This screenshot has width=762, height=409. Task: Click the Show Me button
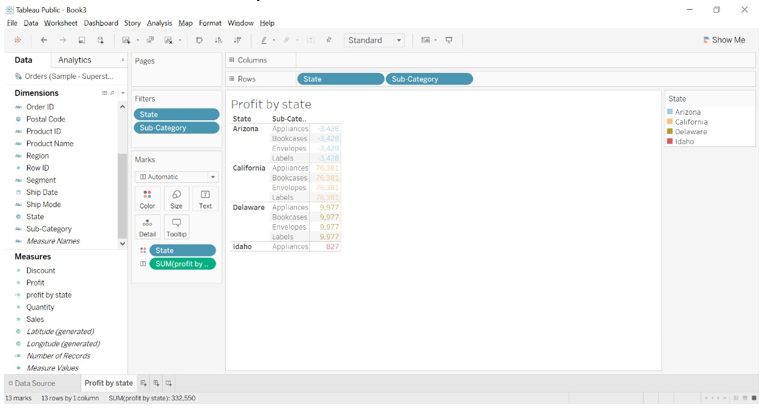pos(724,40)
